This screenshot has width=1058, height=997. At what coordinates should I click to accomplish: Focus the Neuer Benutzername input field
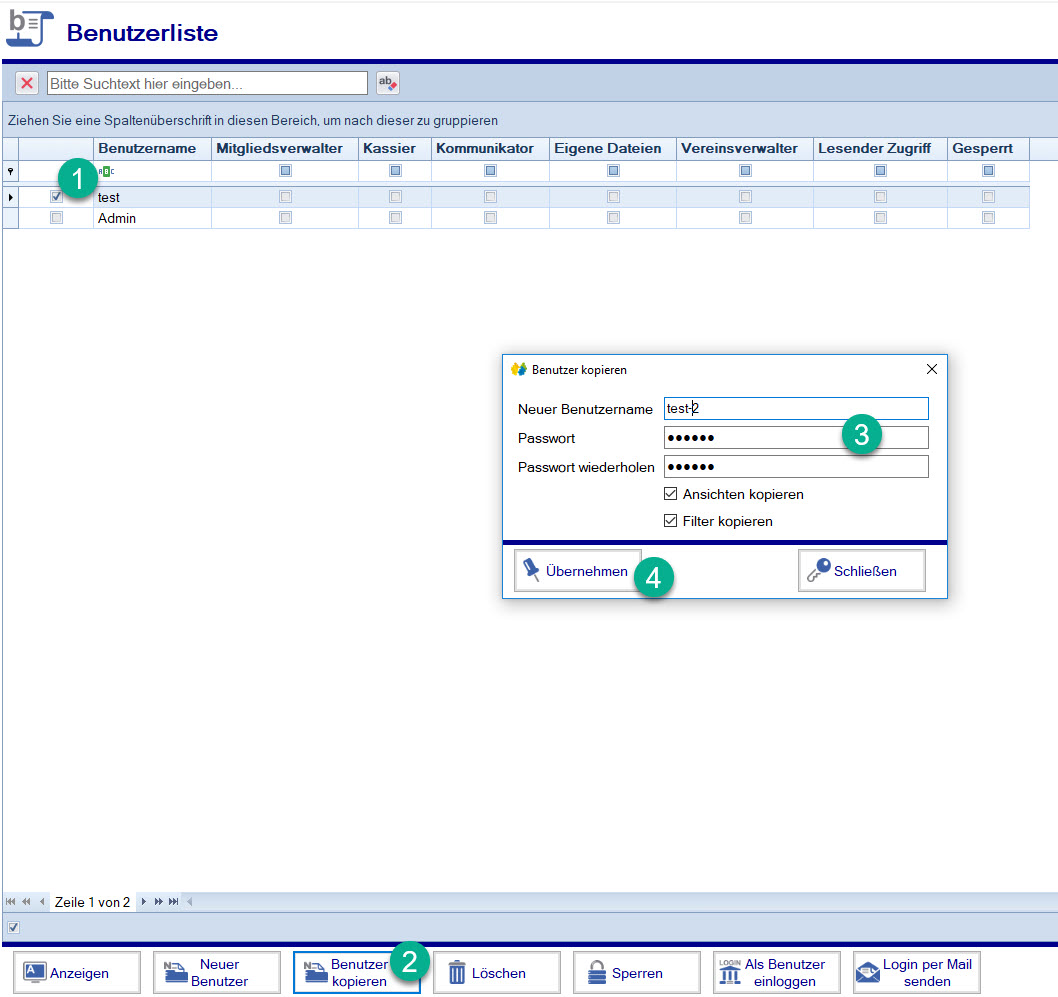click(x=796, y=408)
